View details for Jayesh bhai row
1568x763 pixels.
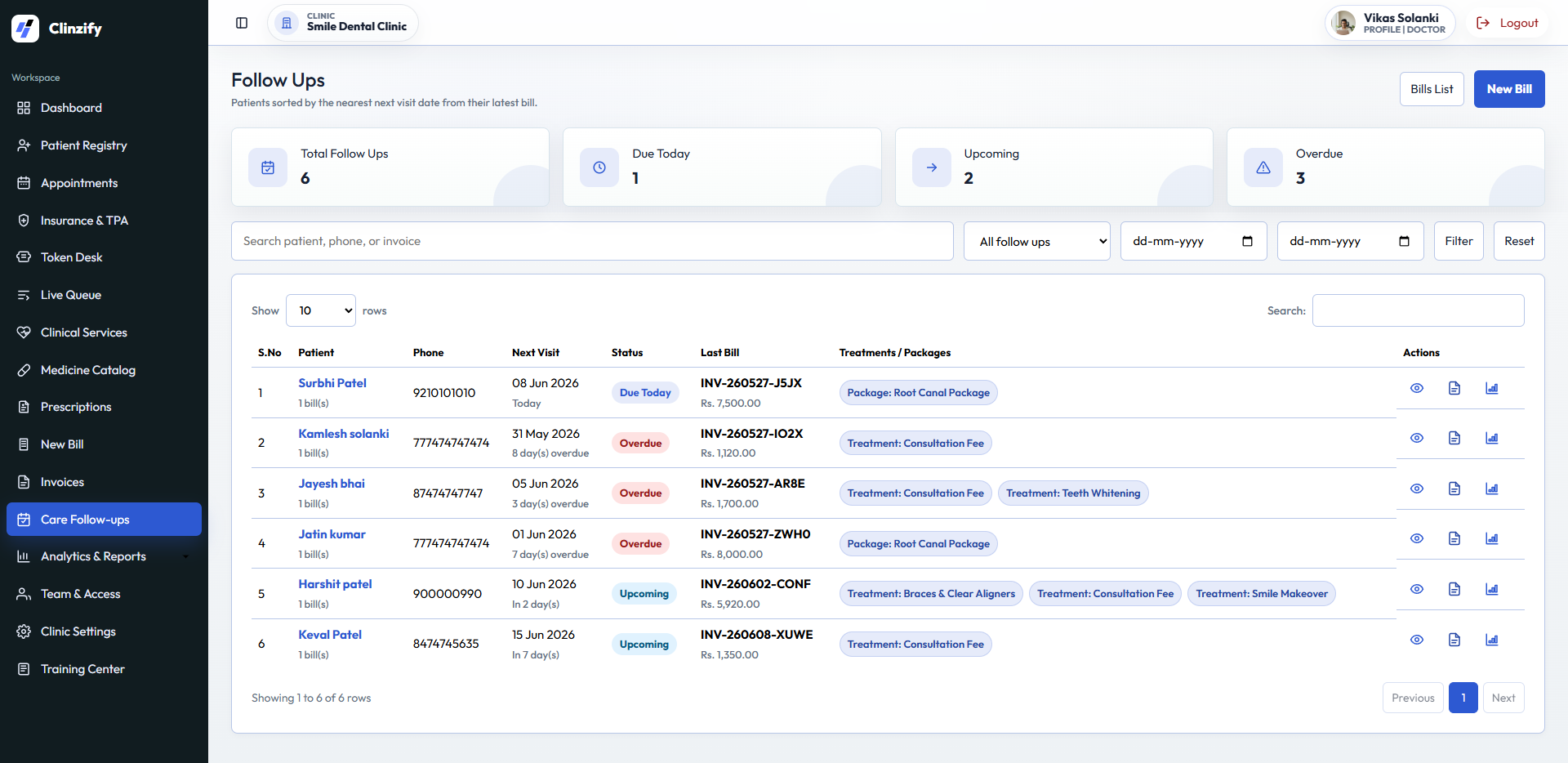pos(1417,489)
